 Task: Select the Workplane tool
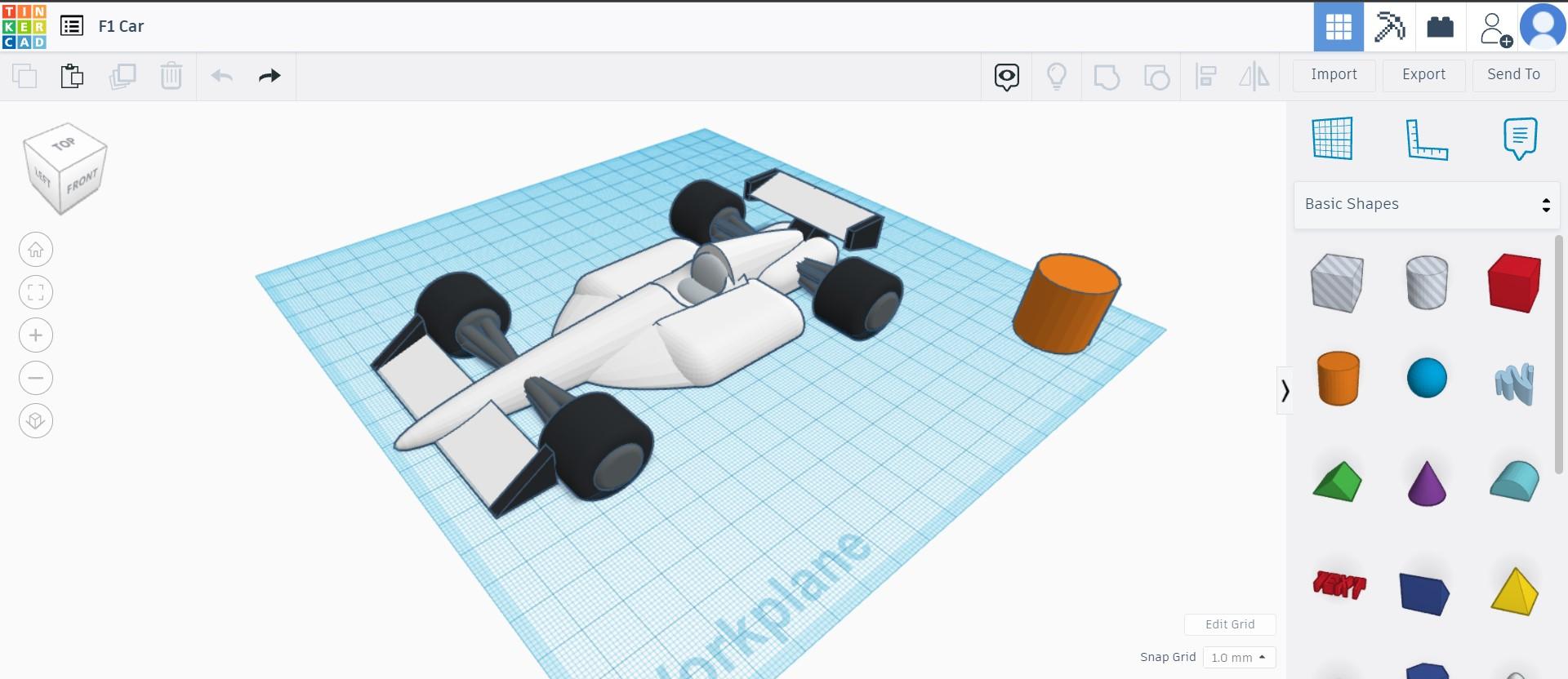tap(1333, 138)
